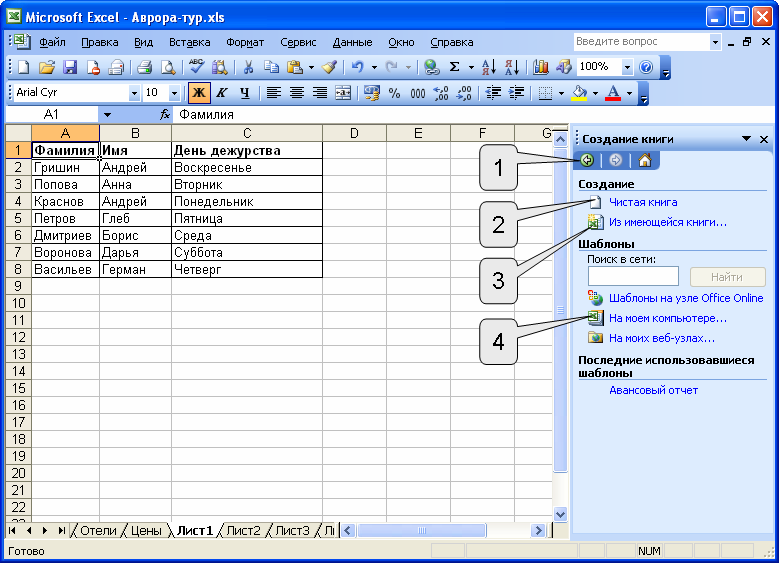Viewport: 779px width, 563px height.
Task: Open Шаблоны на узле Office Online
Action: coord(686,298)
